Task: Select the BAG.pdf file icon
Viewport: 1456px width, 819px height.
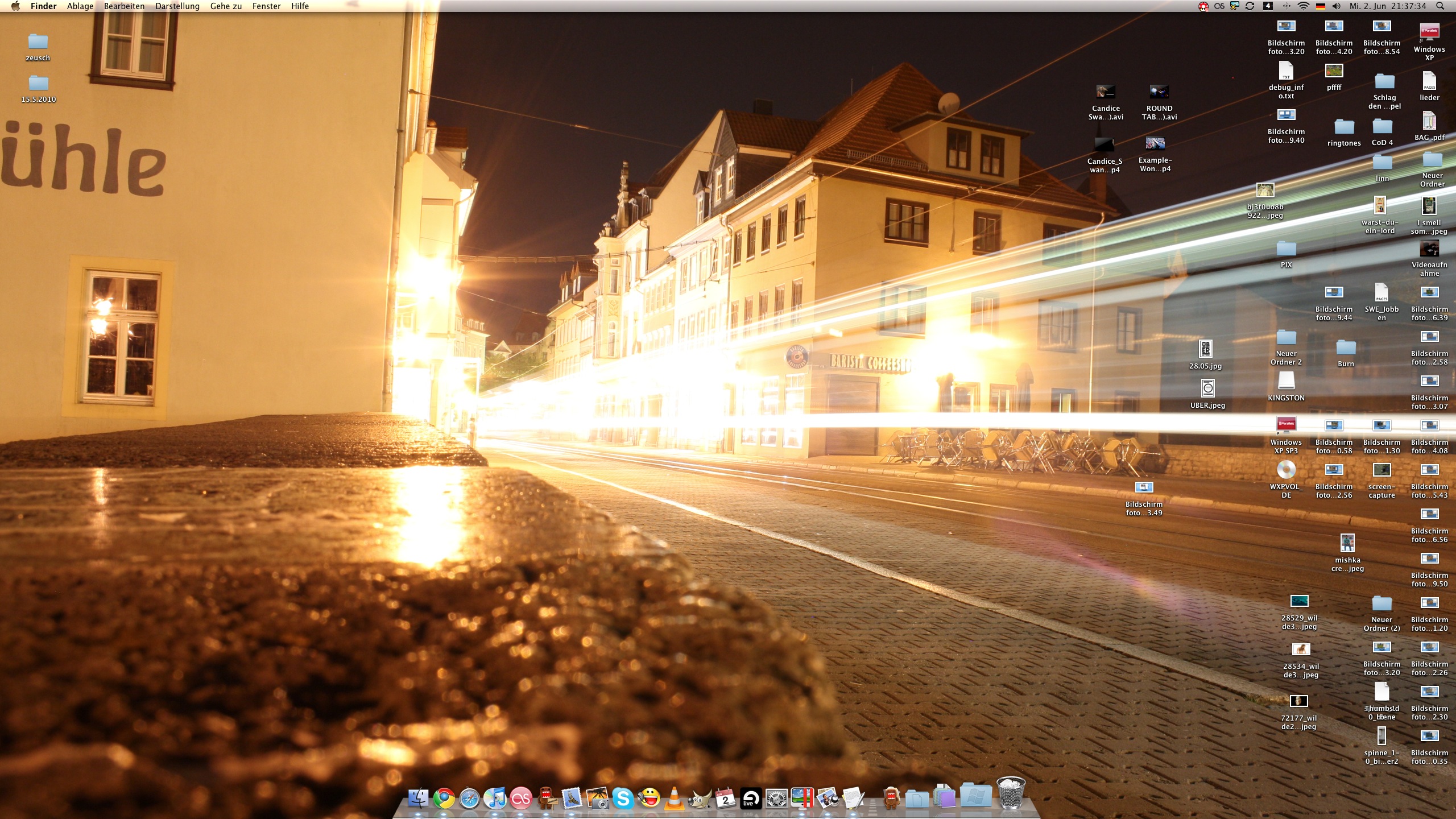Action: click(x=1429, y=122)
